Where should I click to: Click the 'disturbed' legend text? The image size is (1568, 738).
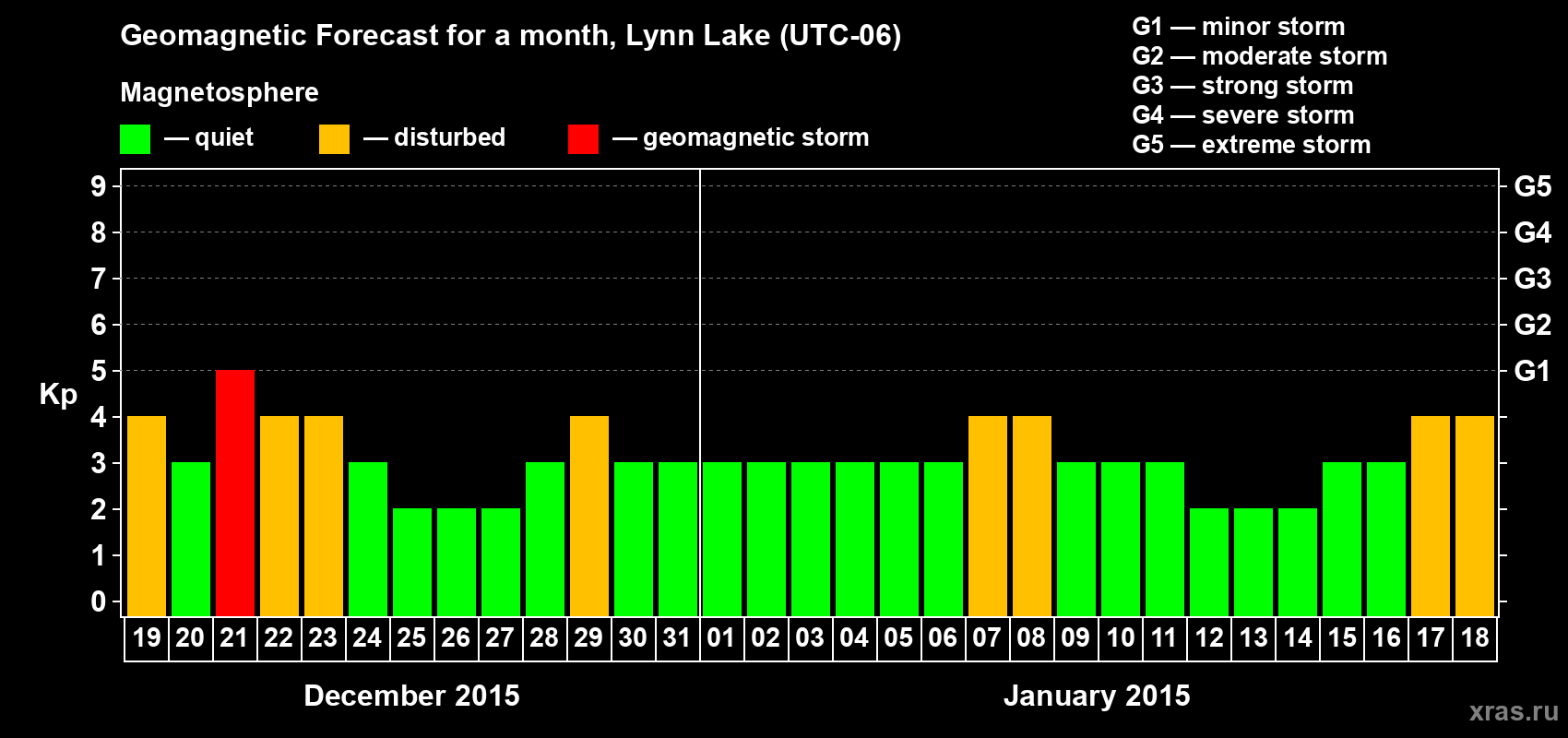click(449, 137)
